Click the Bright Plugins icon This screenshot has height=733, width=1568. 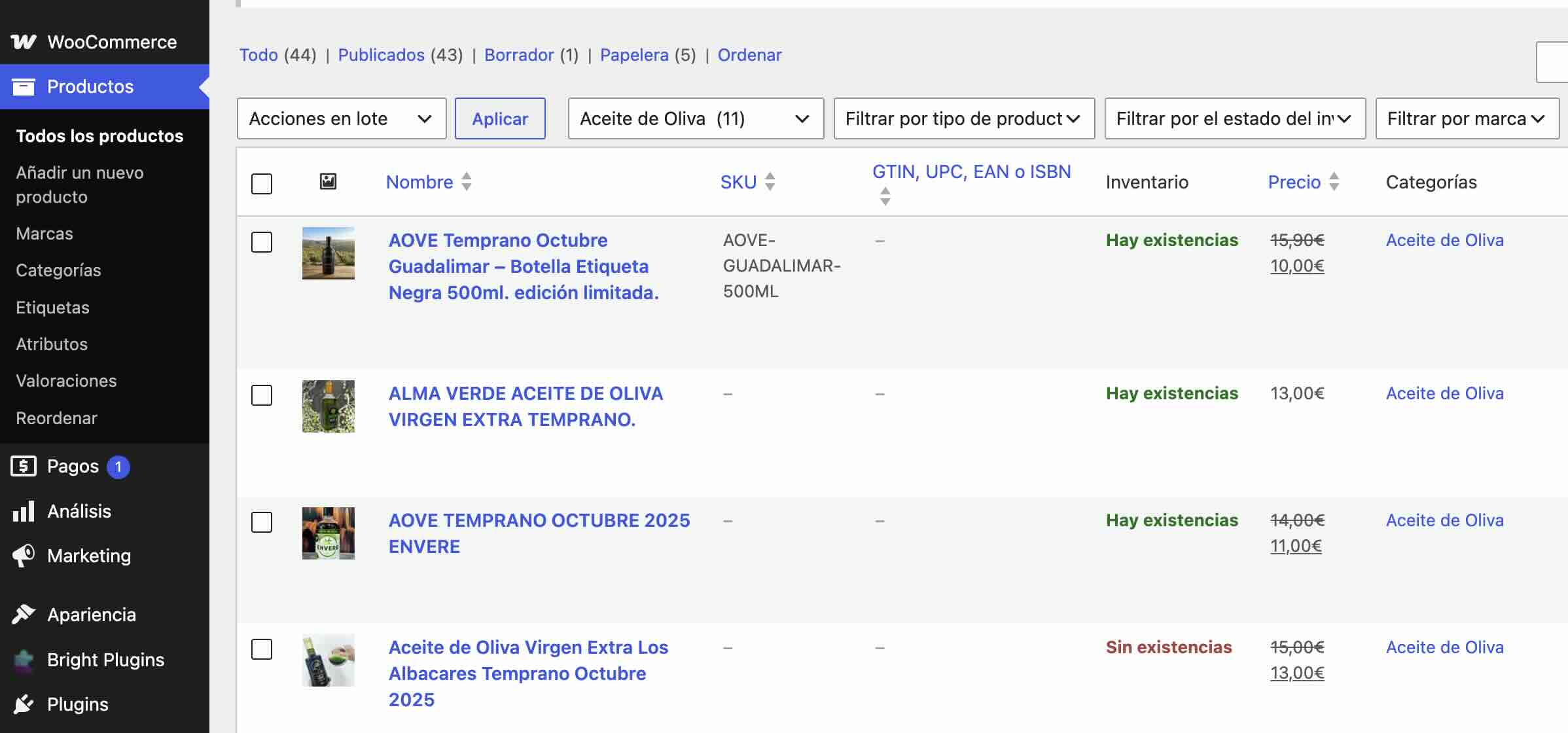click(x=24, y=660)
